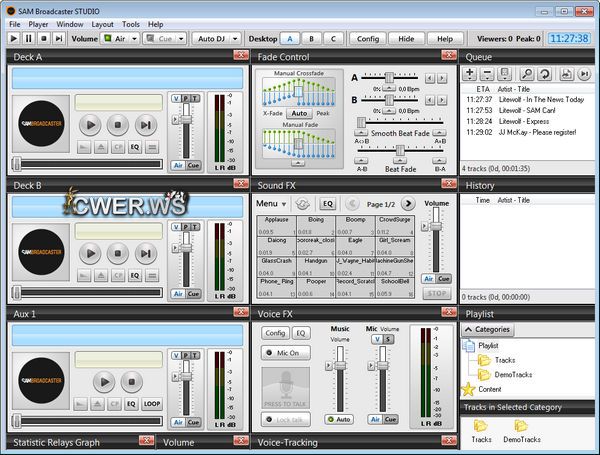Open the Tools menu
The height and width of the screenshot is (455, 600).
tap(131, 24)
